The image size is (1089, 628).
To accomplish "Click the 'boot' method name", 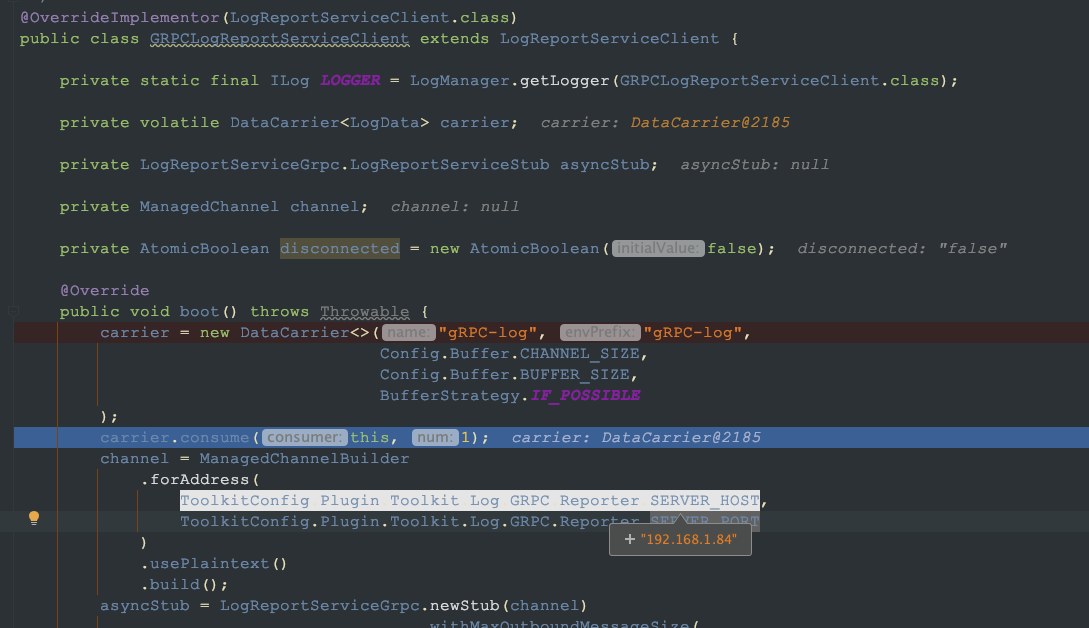I will 199,311.
